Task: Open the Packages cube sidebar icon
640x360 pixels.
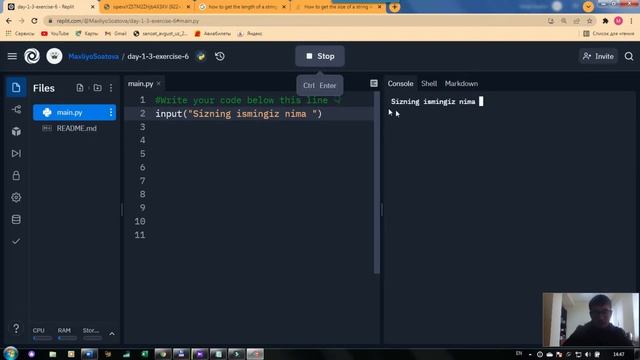Action: tap(16, 131)
